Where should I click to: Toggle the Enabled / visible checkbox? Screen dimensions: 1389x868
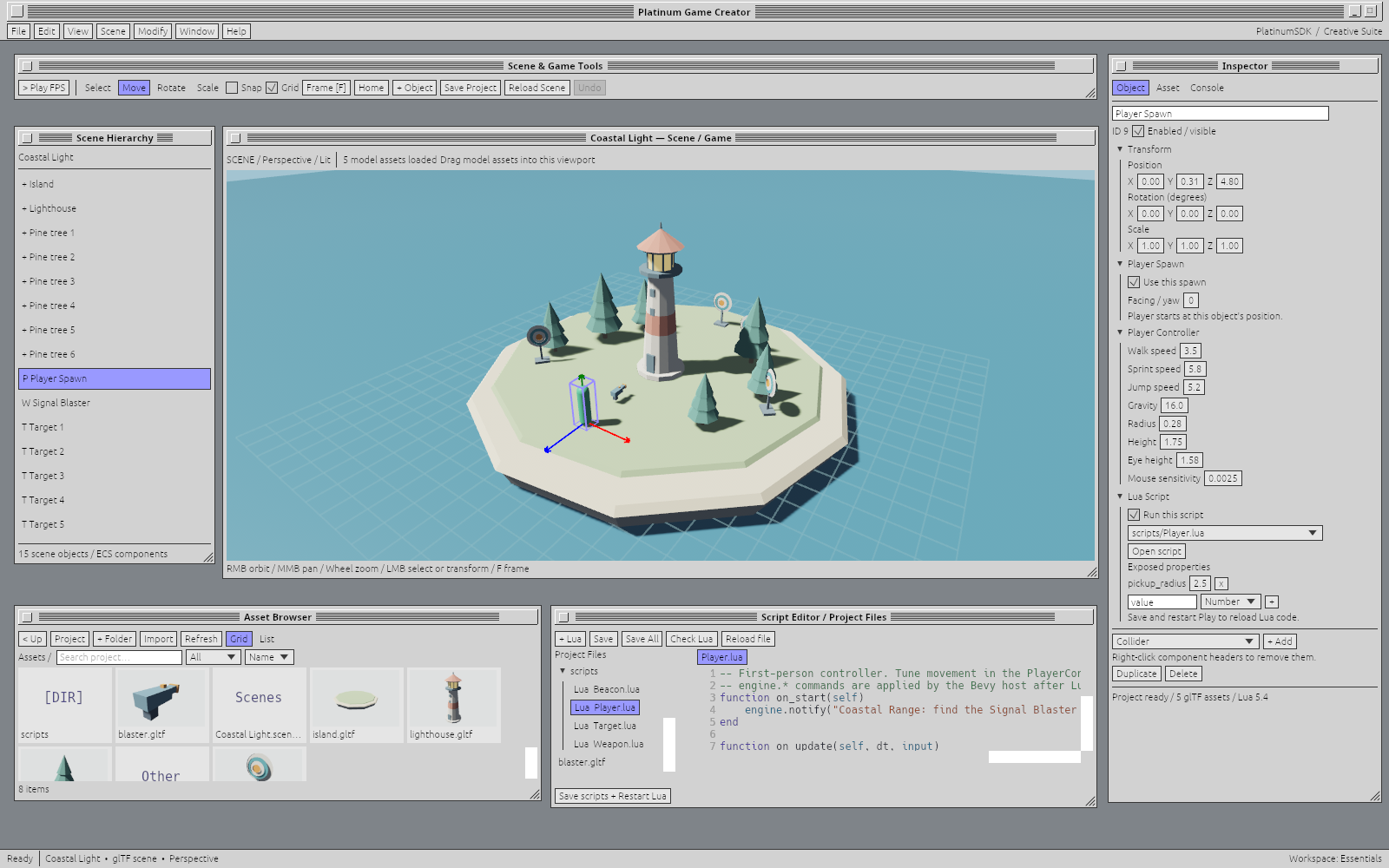[x=1138, y=131]
